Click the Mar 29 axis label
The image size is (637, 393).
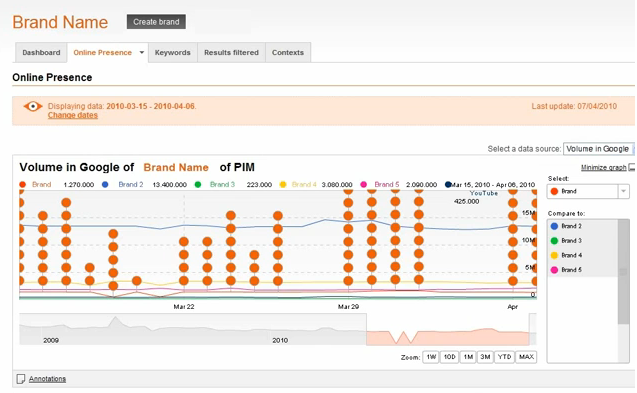point(348,307)
